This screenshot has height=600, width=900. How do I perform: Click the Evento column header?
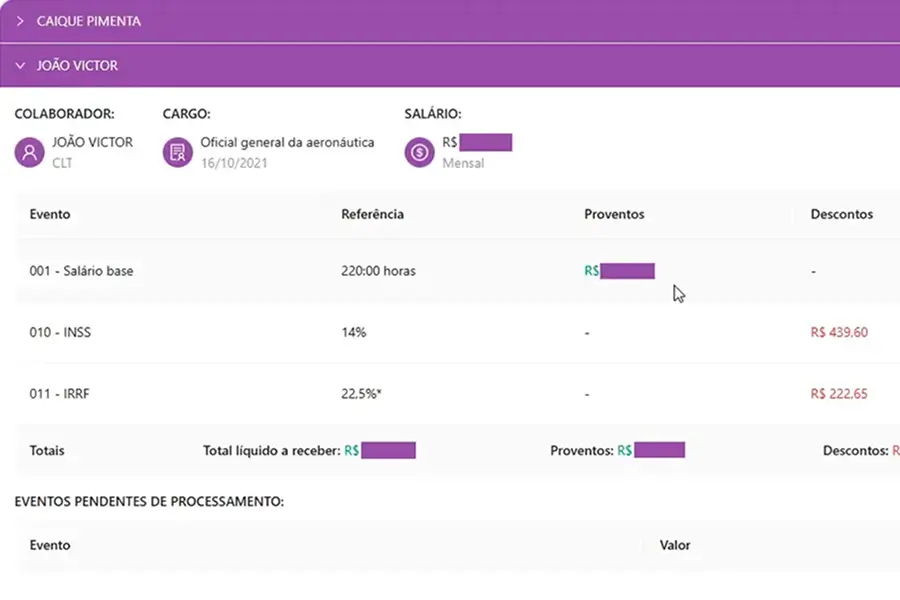[50, 214]
